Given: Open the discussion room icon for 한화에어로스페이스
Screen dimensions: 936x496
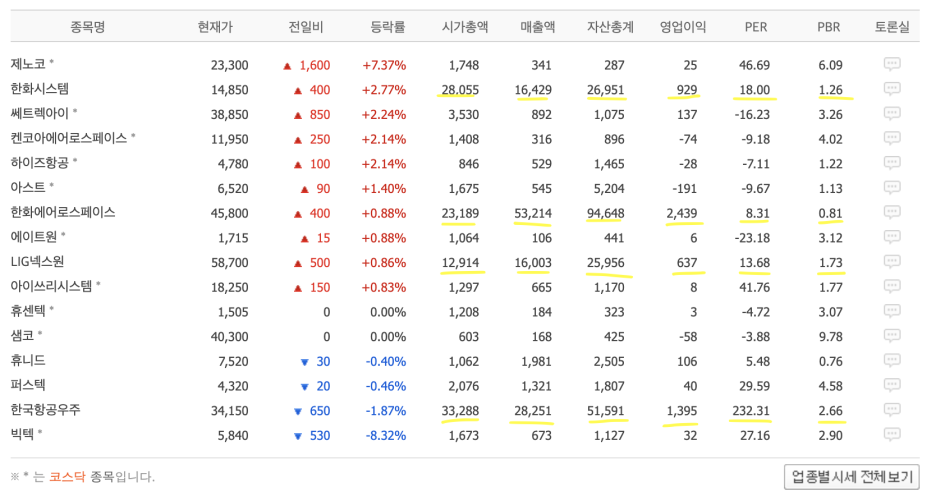Looking at the screenshot, I should [892, 212].
